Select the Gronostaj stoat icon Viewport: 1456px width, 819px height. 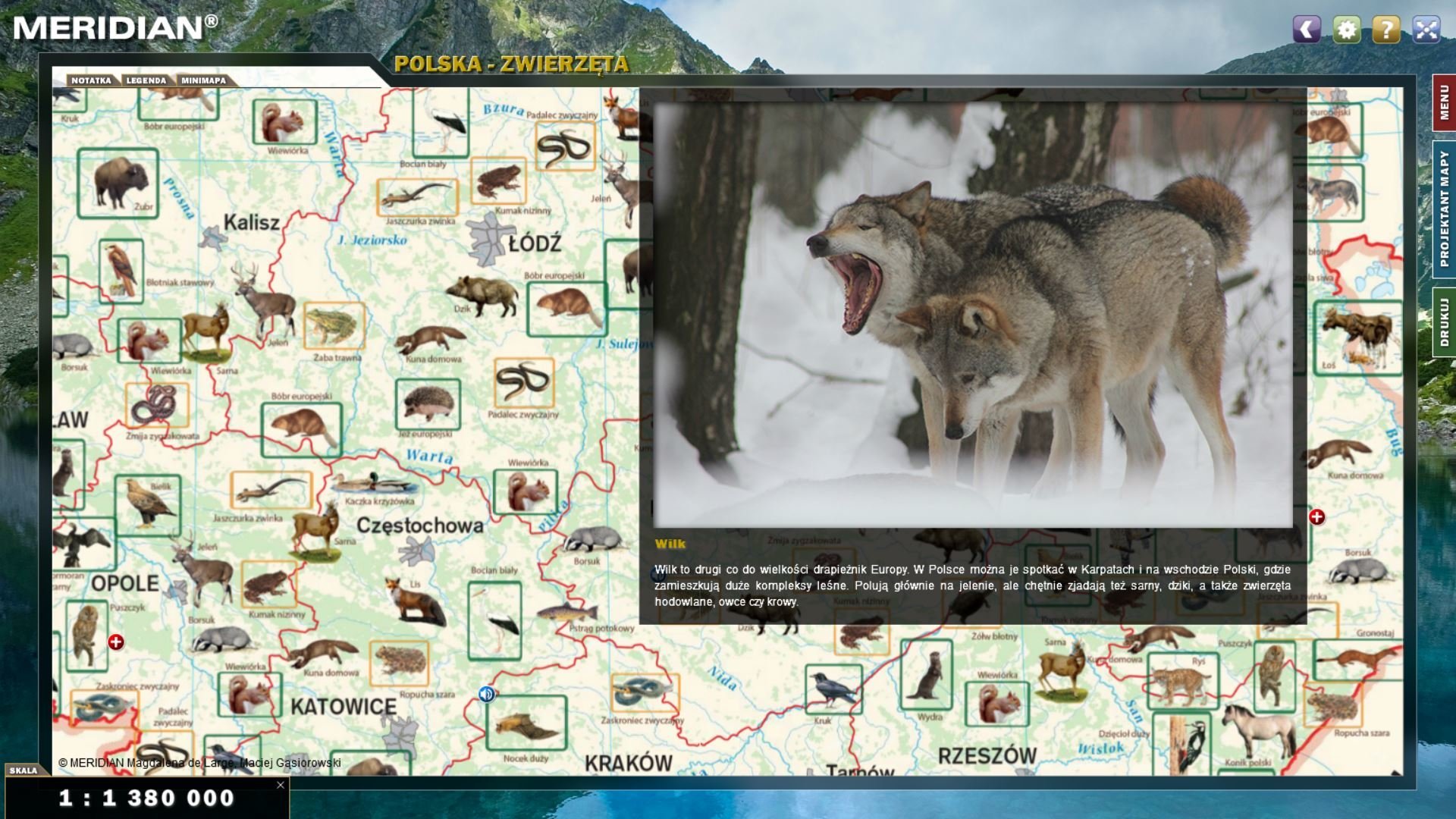coord(1357,659)
